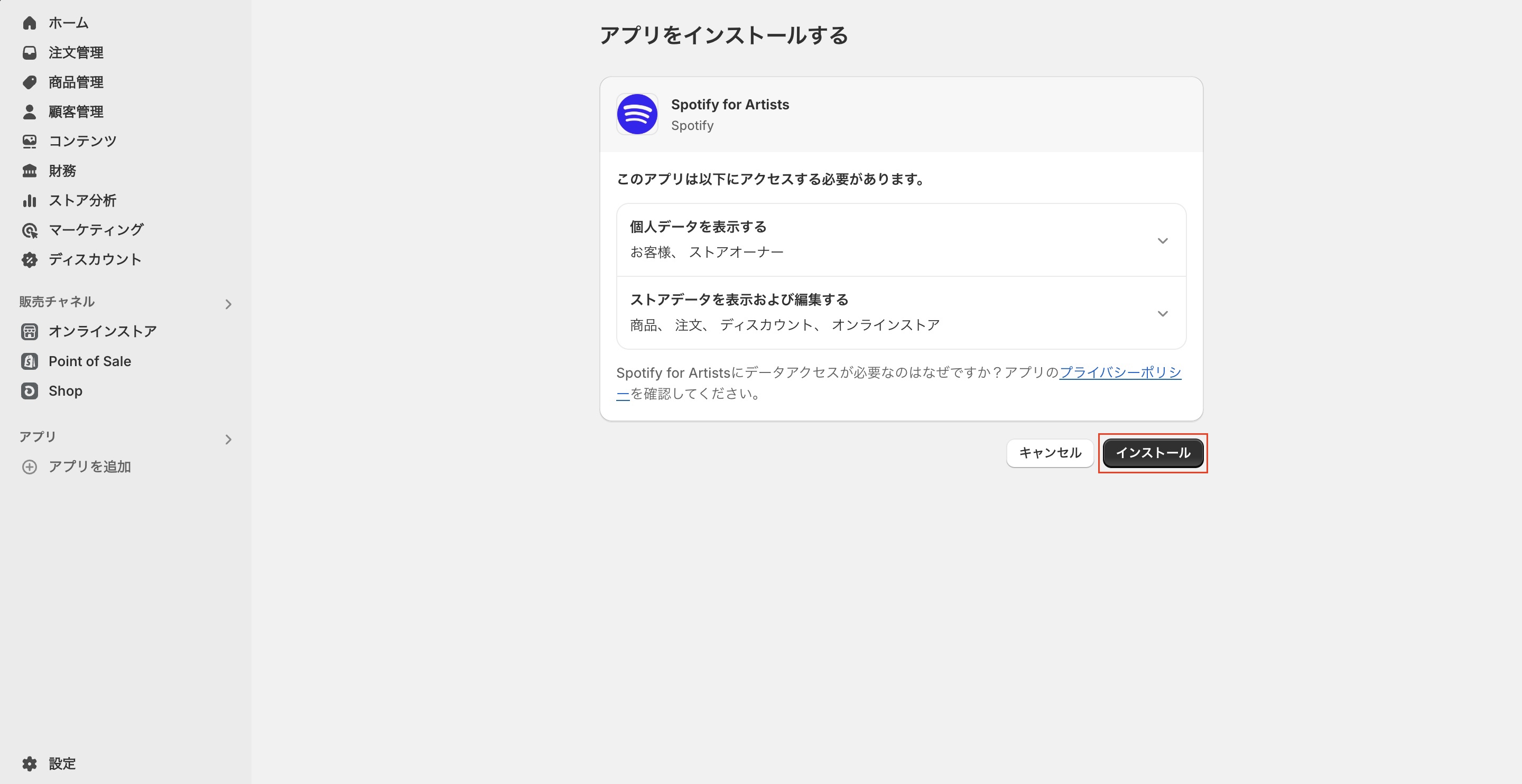Viewport: 1522px width, 784px height.
Task: Expand the ストアデータを表示および編集する permission section
Action: click(x=1162, y=313)
